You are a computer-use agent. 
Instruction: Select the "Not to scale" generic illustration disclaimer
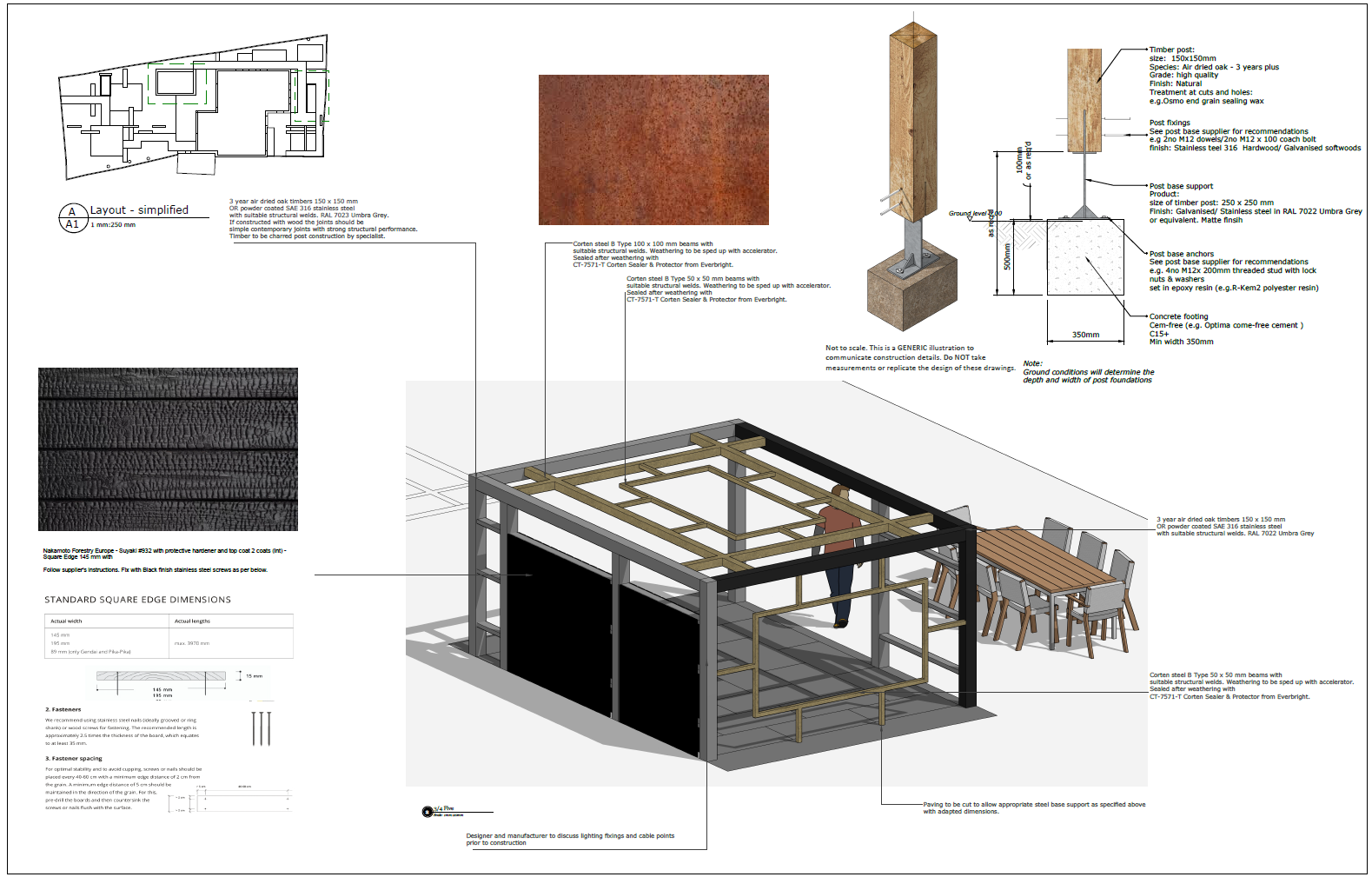[920, 358]
